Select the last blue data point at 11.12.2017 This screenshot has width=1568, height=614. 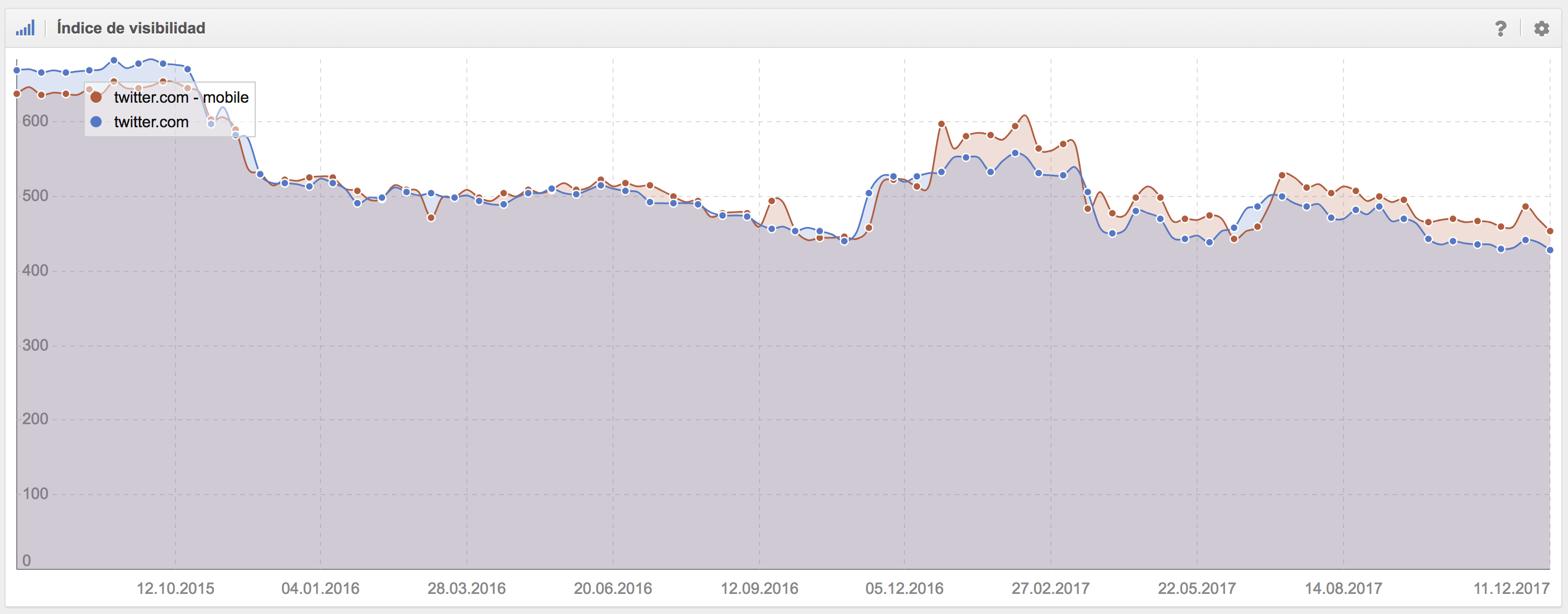click(x=1550, y=250)
